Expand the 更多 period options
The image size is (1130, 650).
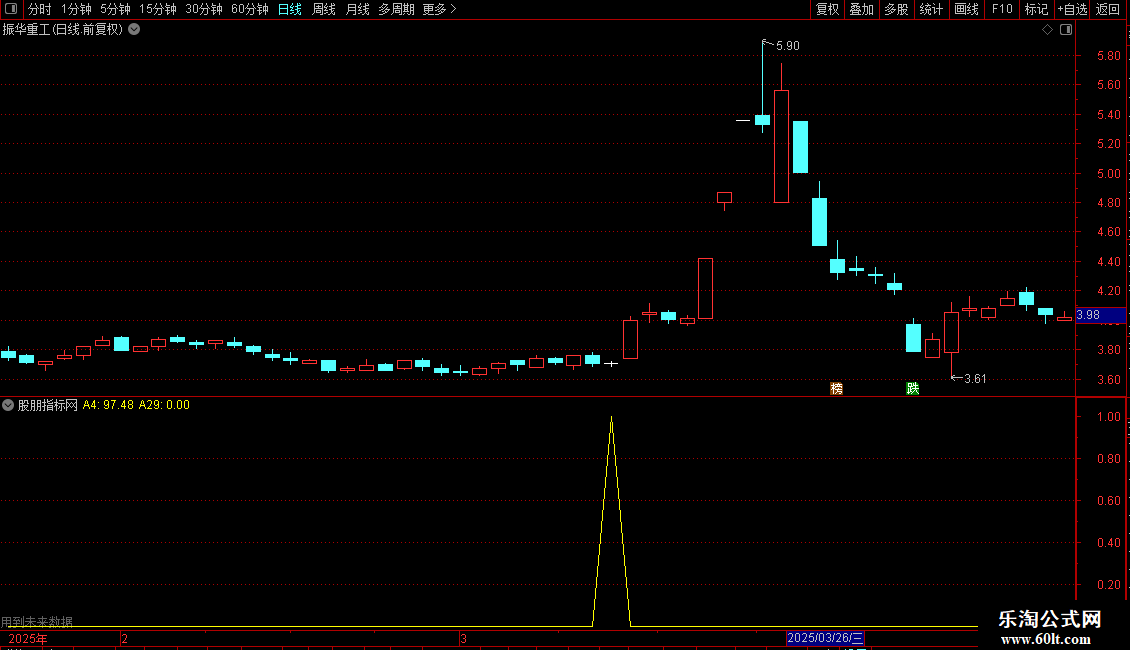pos(439,9)
